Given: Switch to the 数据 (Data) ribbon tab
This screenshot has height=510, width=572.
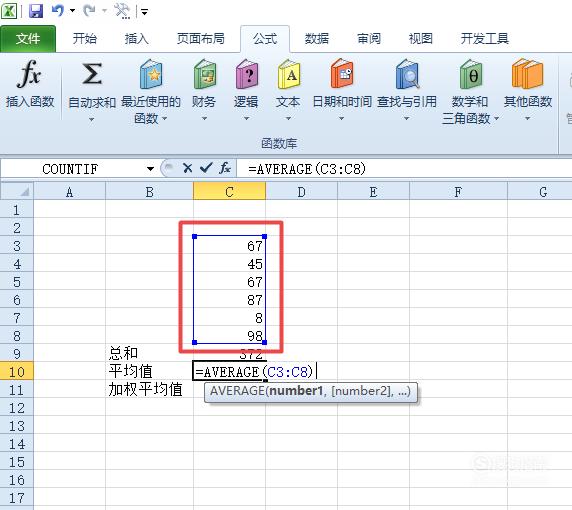Looking at the screenshot, I should (x=317, y=38).
